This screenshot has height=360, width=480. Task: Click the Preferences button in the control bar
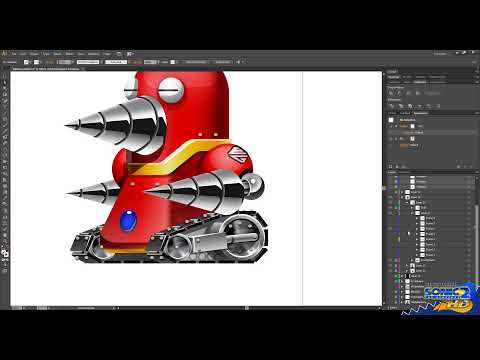222,62
